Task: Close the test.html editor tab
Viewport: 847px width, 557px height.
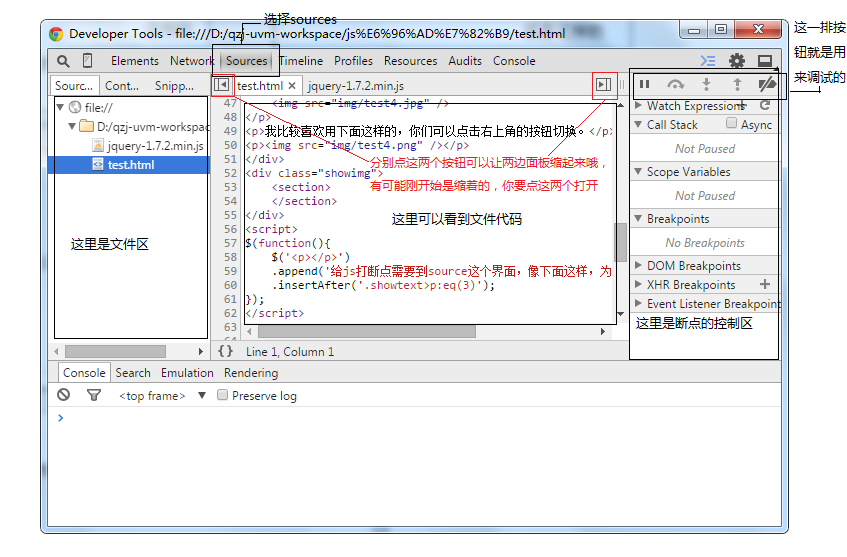Action: click(292, 85)
